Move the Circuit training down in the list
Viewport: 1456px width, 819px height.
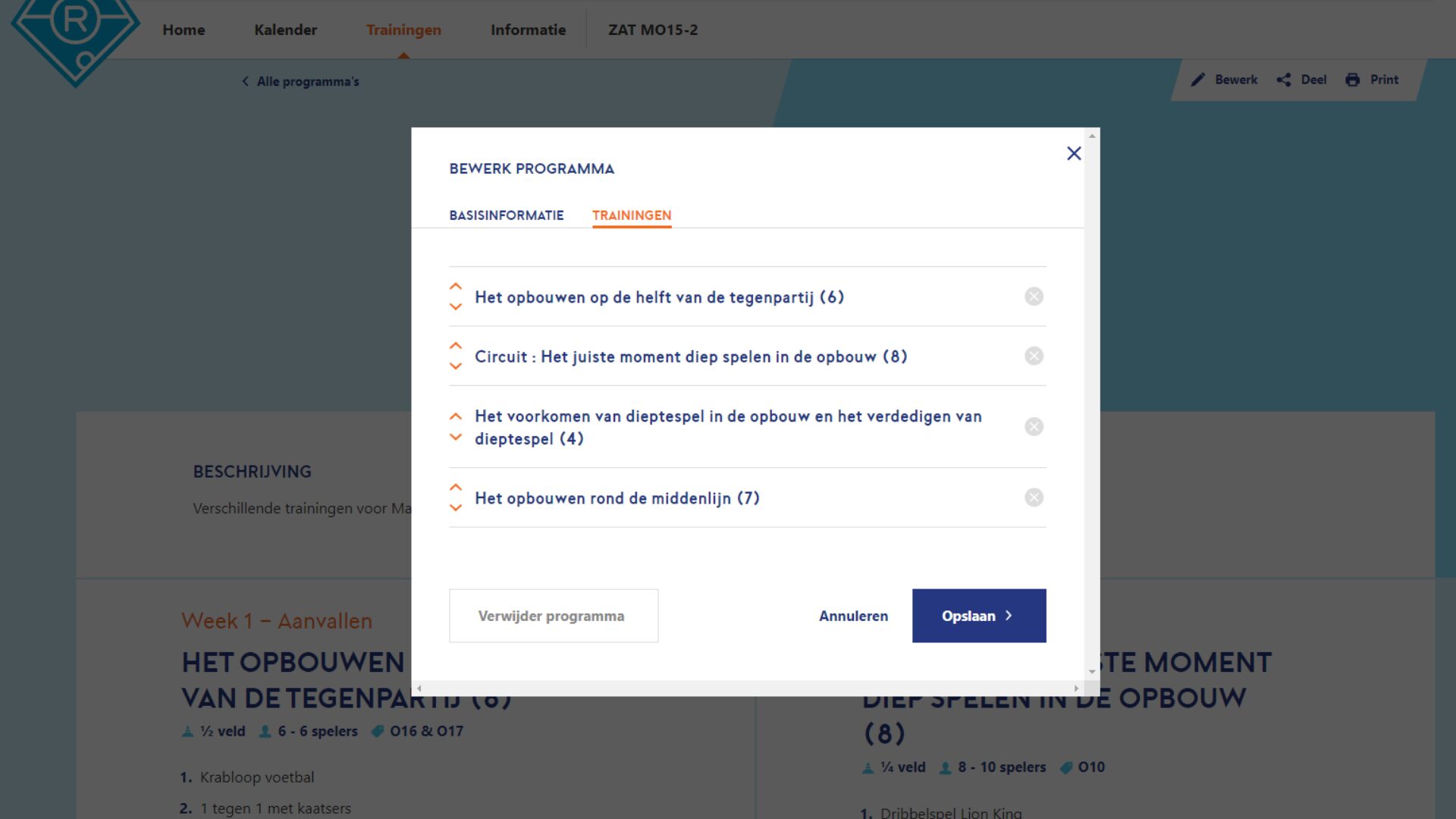click(455, 367)
